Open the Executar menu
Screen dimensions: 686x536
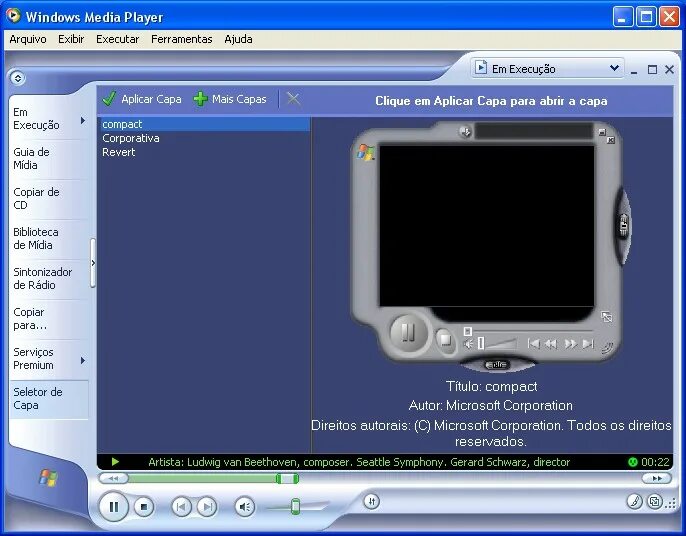coord(117,39)
